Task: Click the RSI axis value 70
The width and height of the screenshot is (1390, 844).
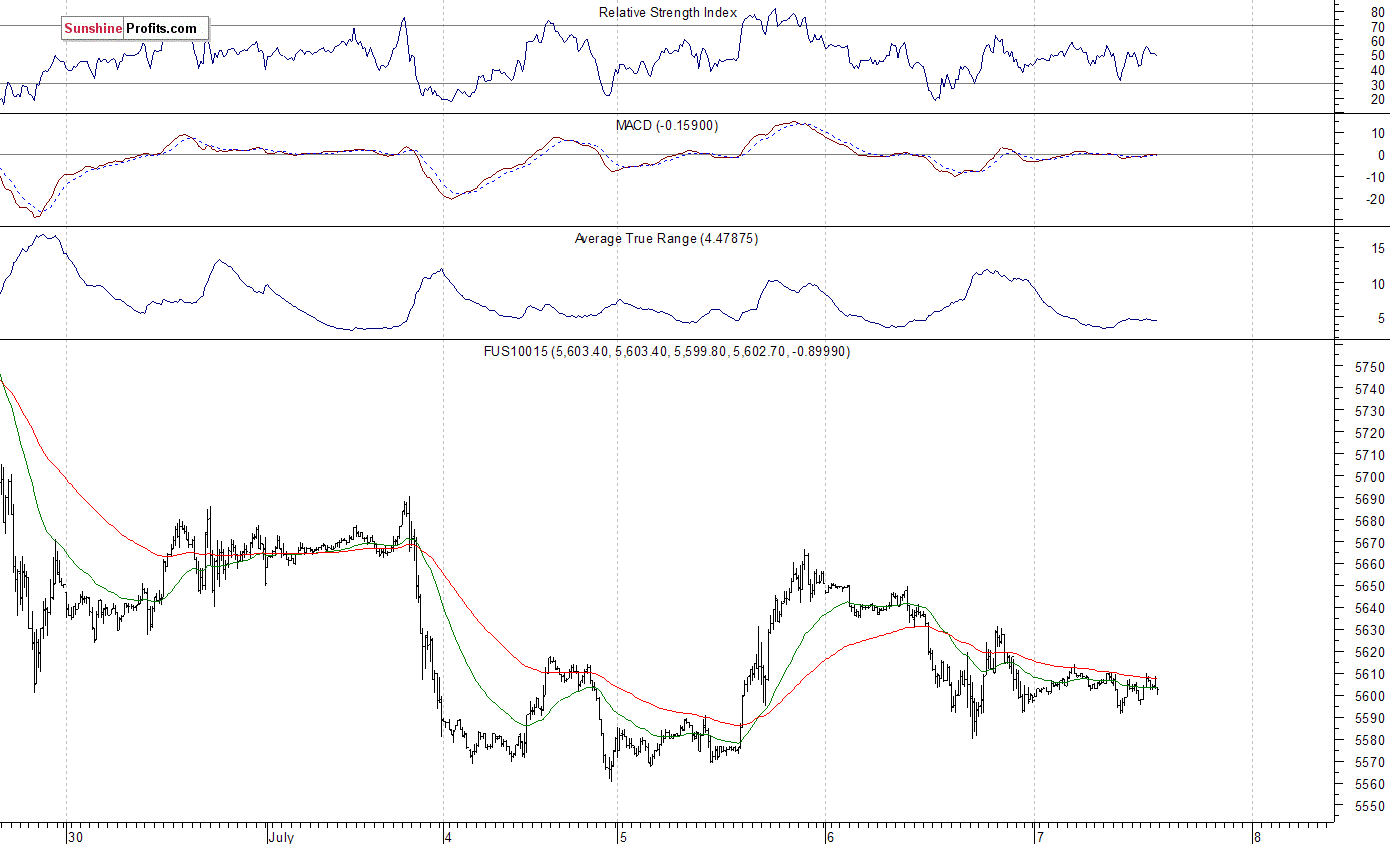Action: click(1378, 26)
